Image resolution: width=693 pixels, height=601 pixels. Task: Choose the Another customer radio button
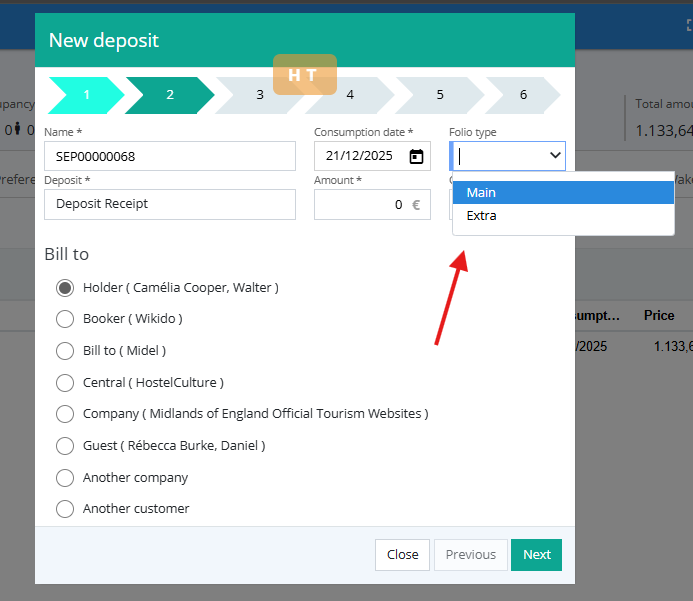[x=65, y=509]
